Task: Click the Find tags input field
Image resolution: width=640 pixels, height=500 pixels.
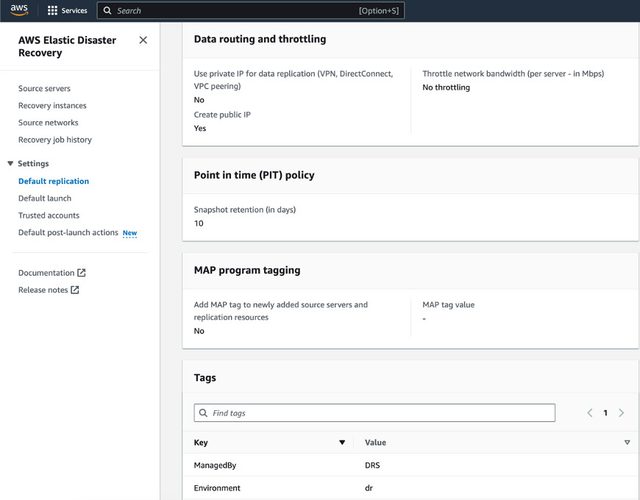Action: point(380,413)
